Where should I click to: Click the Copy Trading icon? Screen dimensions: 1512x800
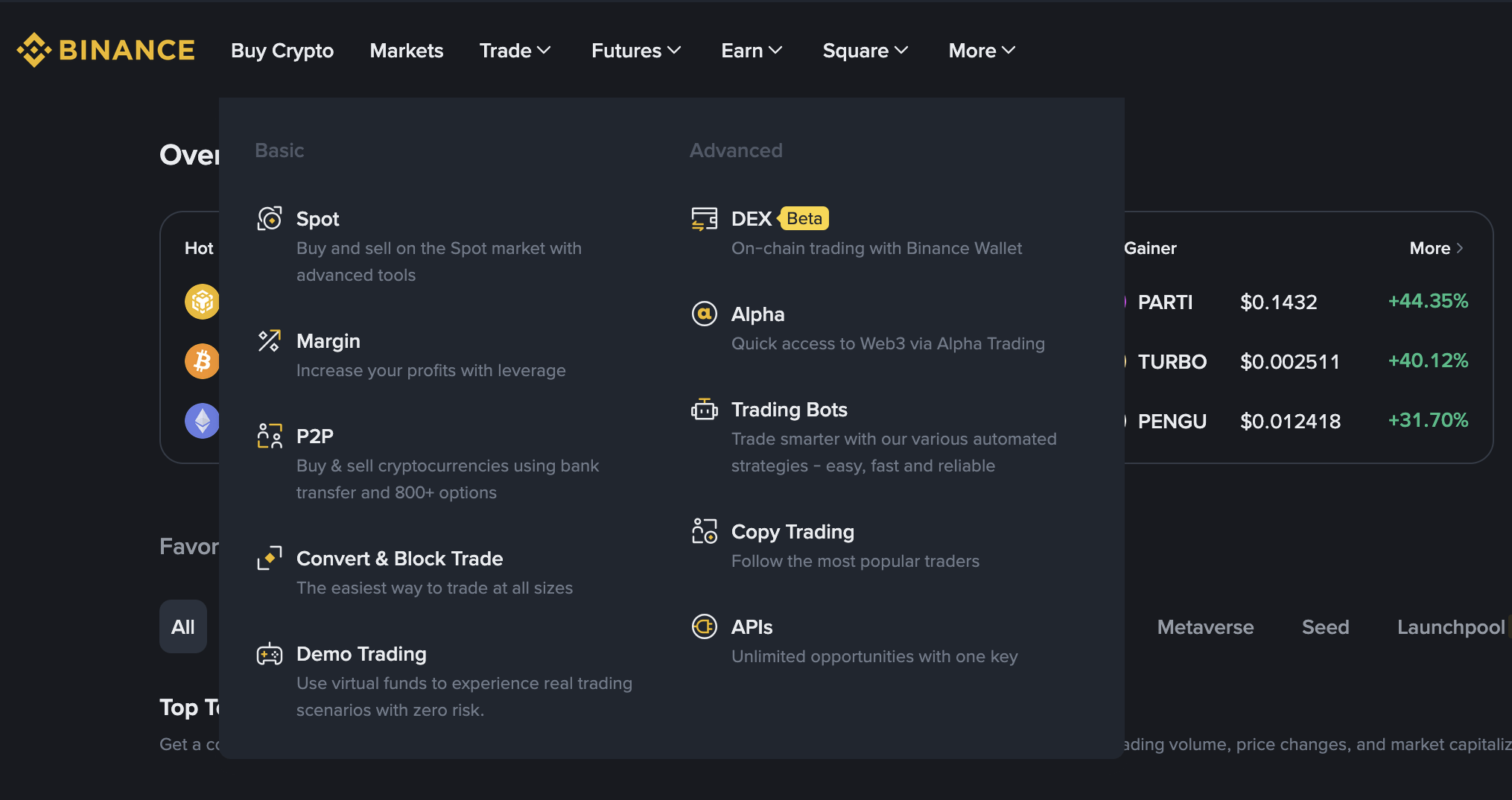[x=705, y=531]
